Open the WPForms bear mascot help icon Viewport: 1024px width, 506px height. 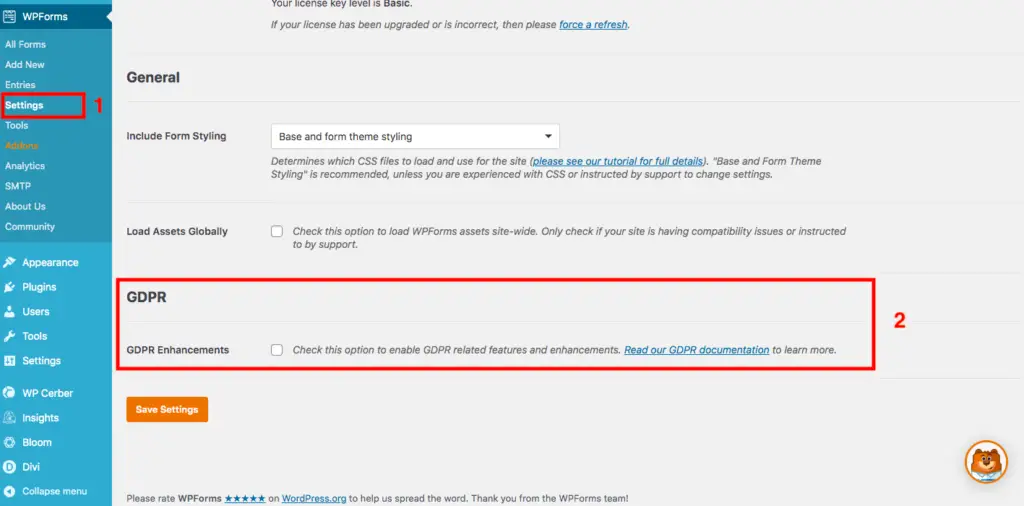(986, 462)
